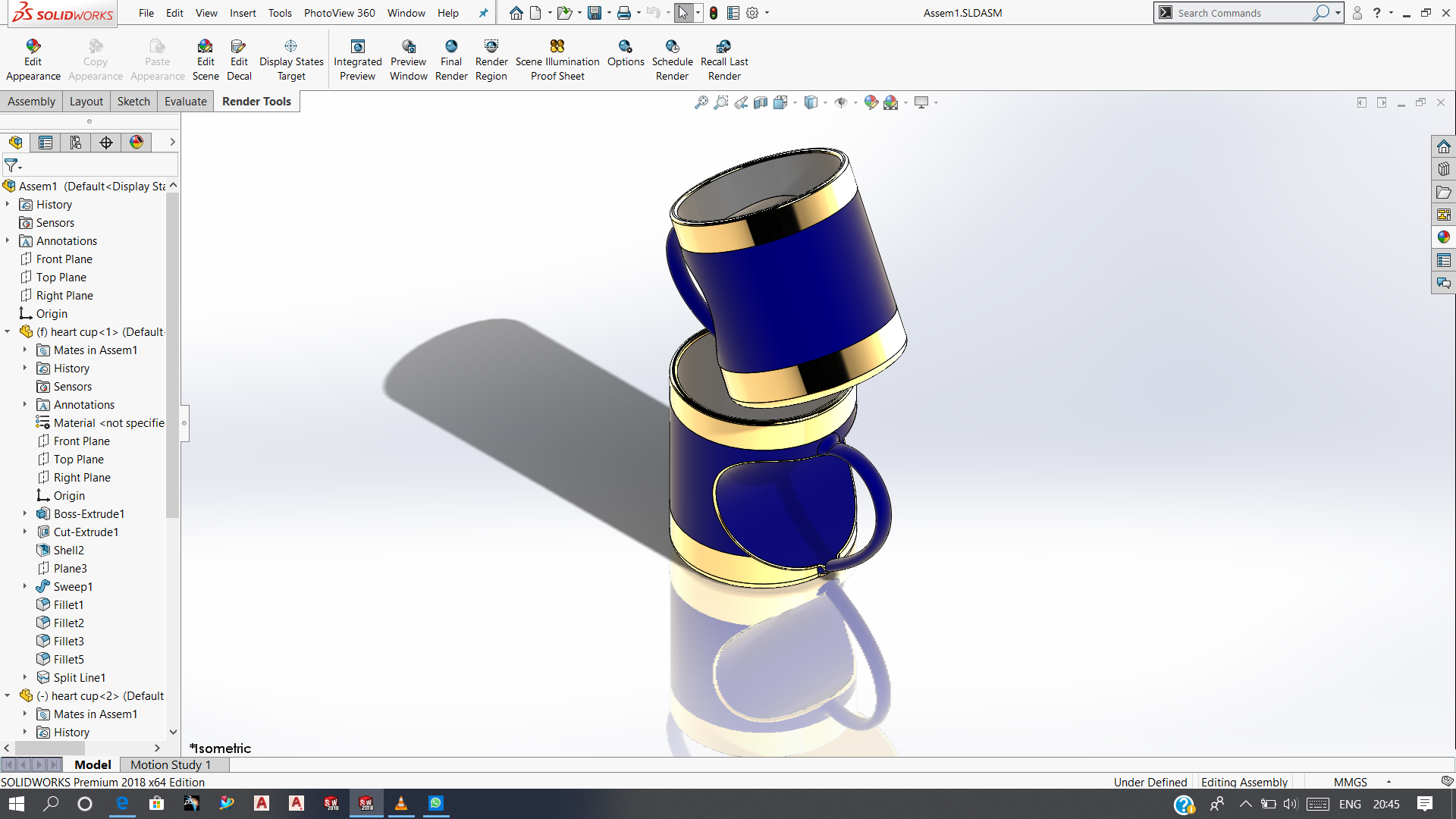Activate the Render Region tool

pyautogui.click(x=491, y=60)
